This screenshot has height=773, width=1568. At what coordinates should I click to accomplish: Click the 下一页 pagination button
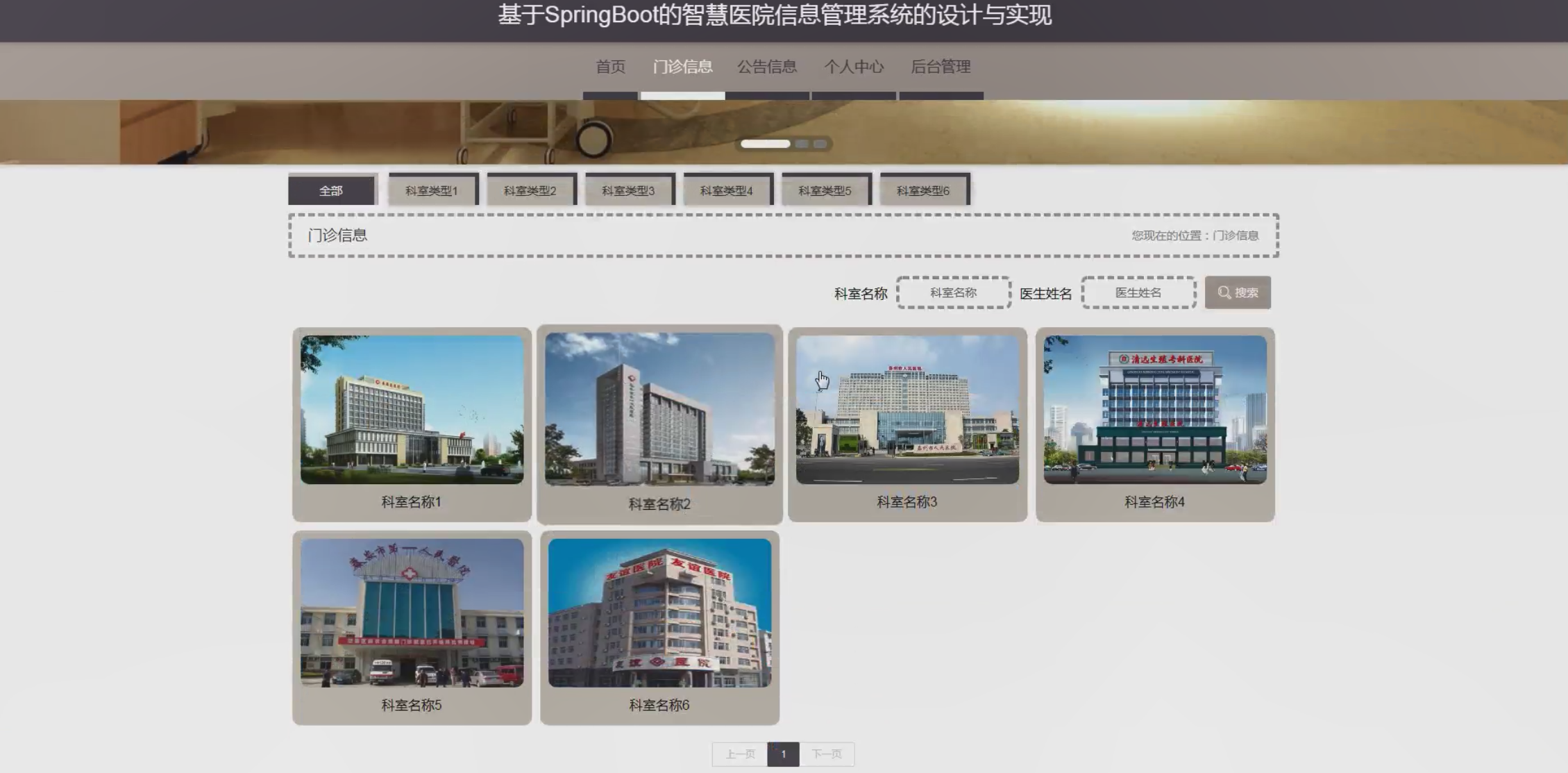click(x=827, y=754)
